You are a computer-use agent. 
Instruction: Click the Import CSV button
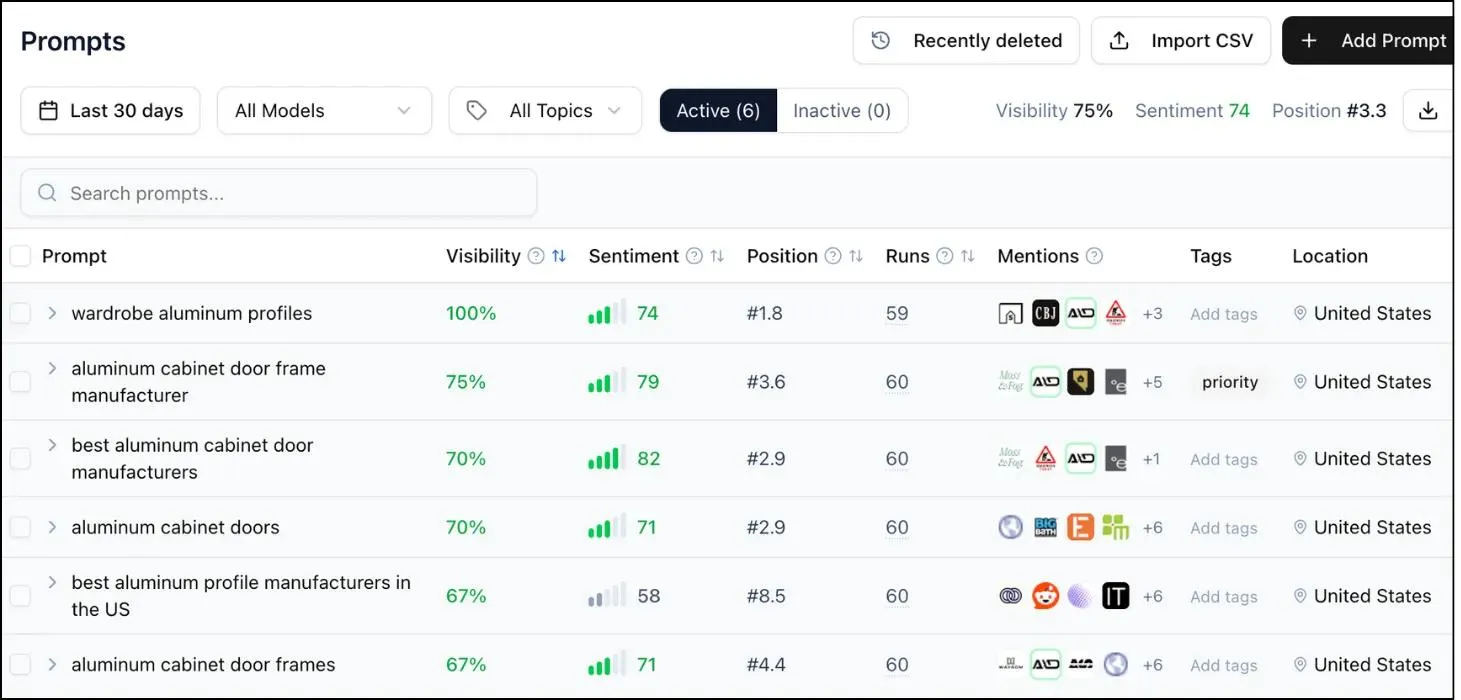pyautogui.click(x=1181, y=41)
